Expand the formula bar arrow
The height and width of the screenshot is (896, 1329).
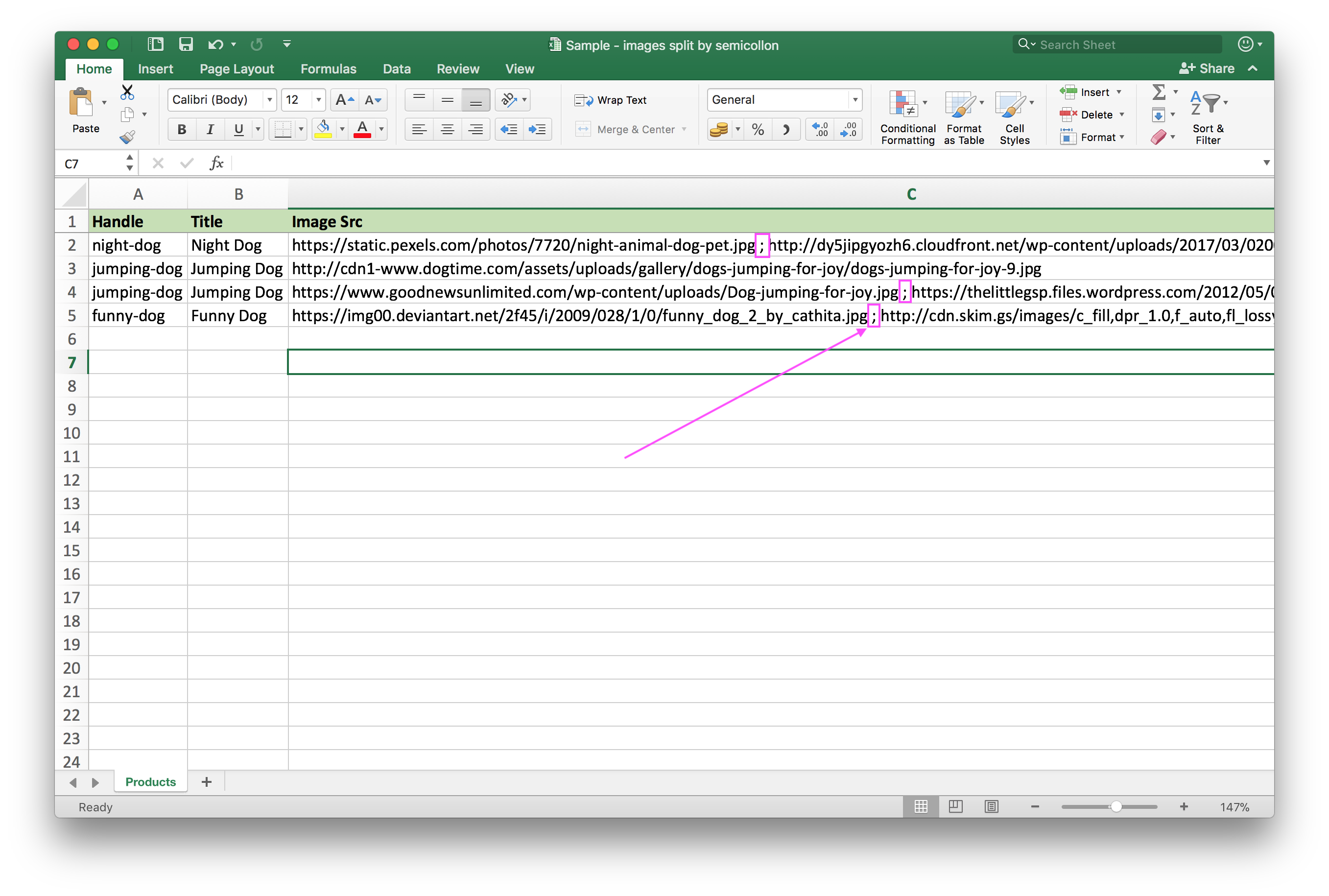(1266, 163)
